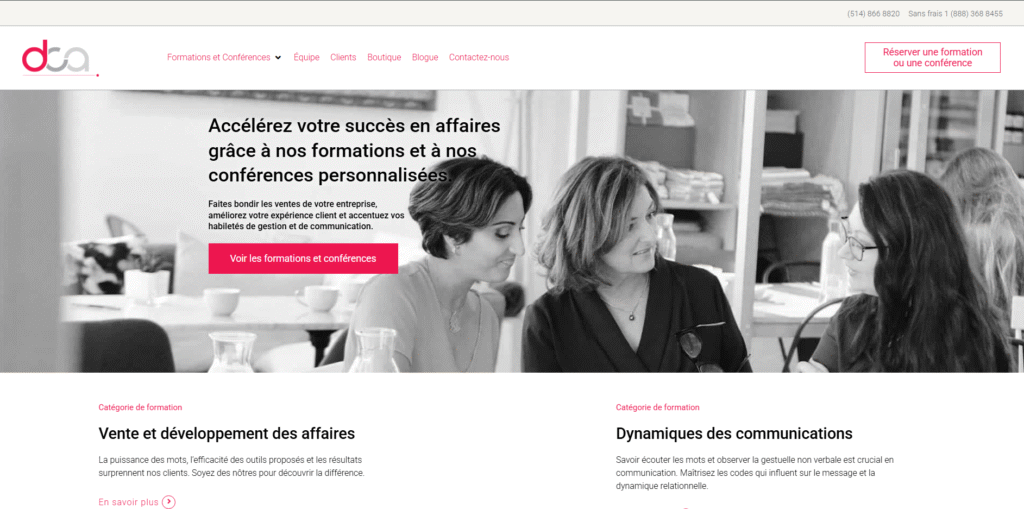Click Réserver une formation ou une conférence button
Screen dimensions: 1024x509
[933, 57]
